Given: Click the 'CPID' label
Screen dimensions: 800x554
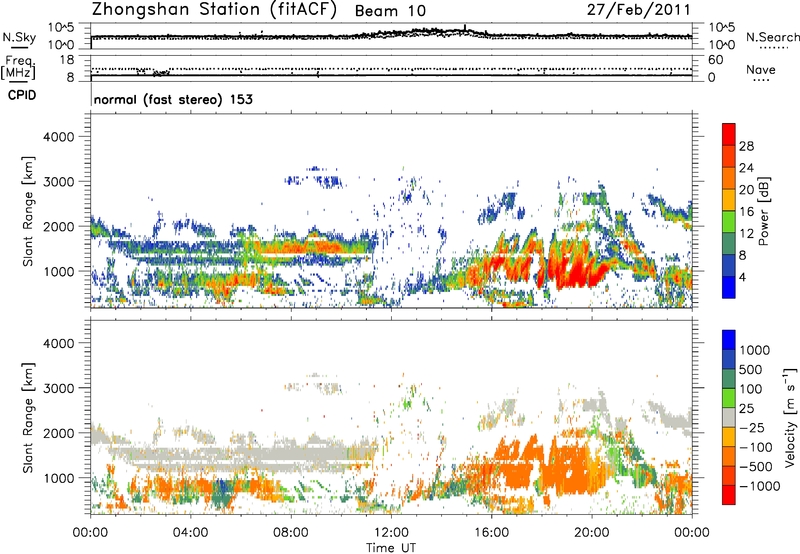Looking at the screenshot, I should (x=22, y=95).
